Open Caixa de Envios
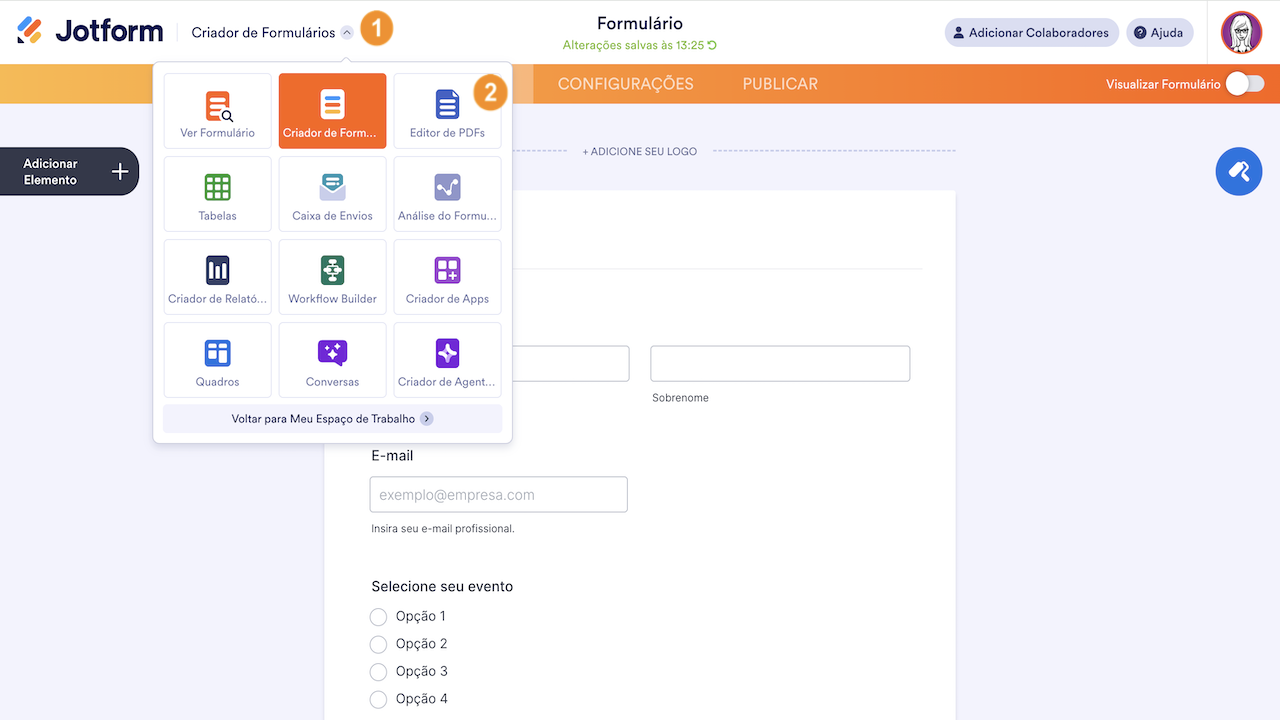The width and height of the screenshot is (1280, 720). click(332, 193)
